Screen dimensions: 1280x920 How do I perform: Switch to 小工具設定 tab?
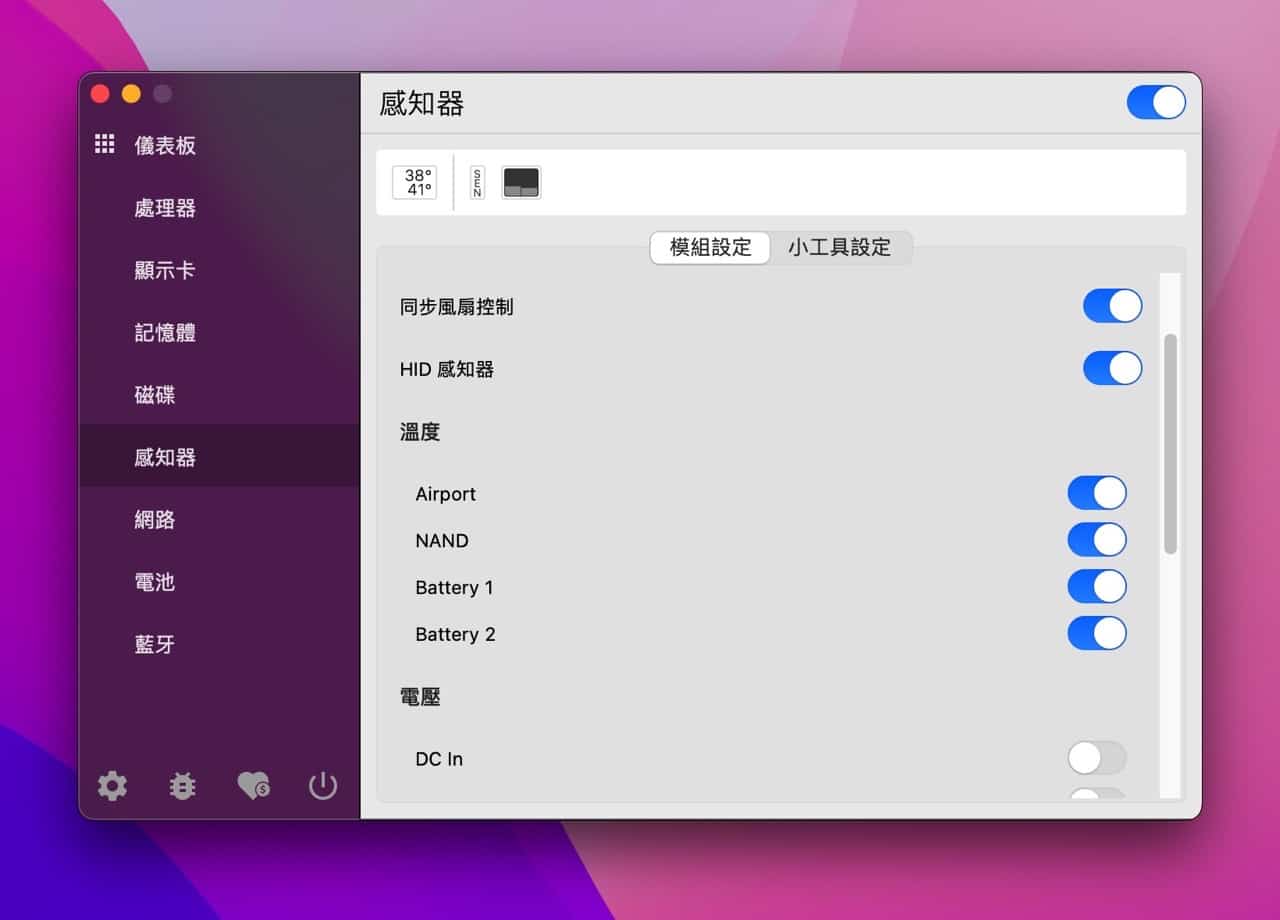[x=839, y=247]
